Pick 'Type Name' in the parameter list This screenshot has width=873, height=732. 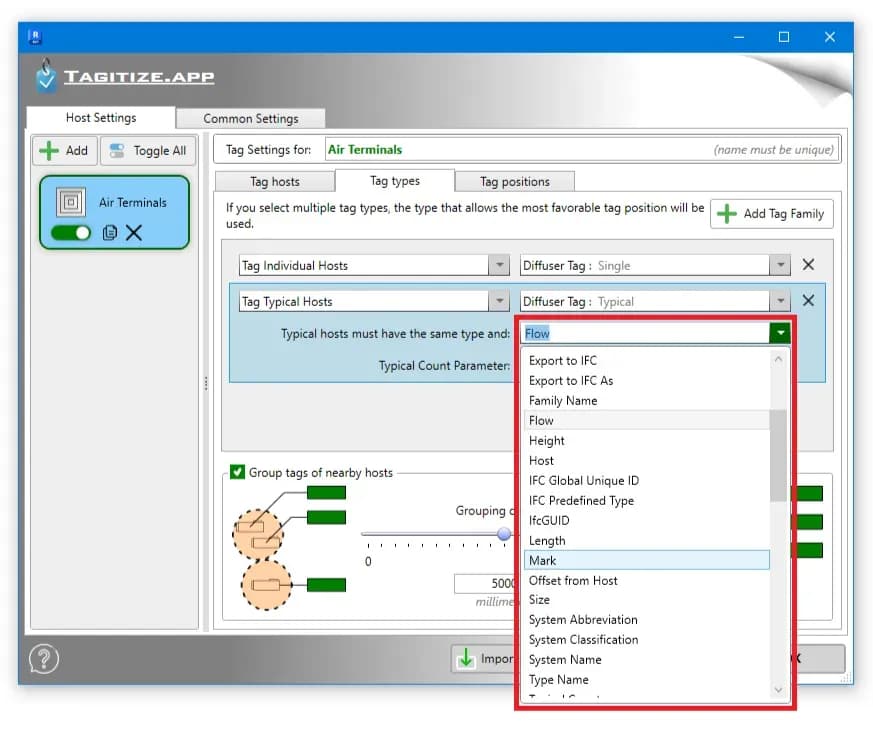(x=647, y=680)
